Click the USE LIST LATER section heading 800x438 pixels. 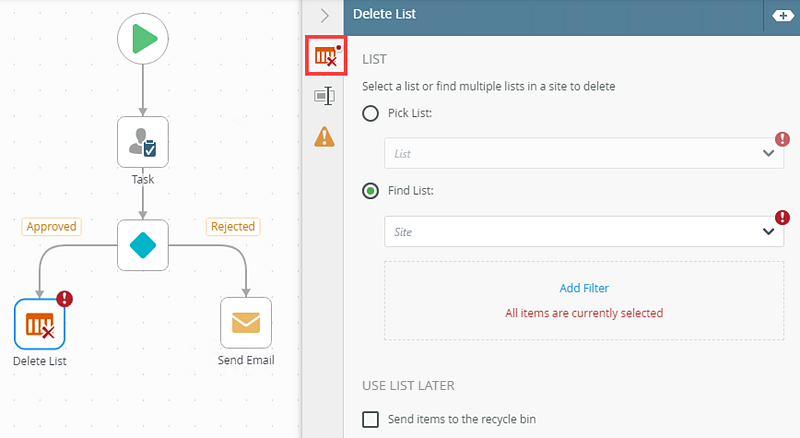tap(408, 385)
